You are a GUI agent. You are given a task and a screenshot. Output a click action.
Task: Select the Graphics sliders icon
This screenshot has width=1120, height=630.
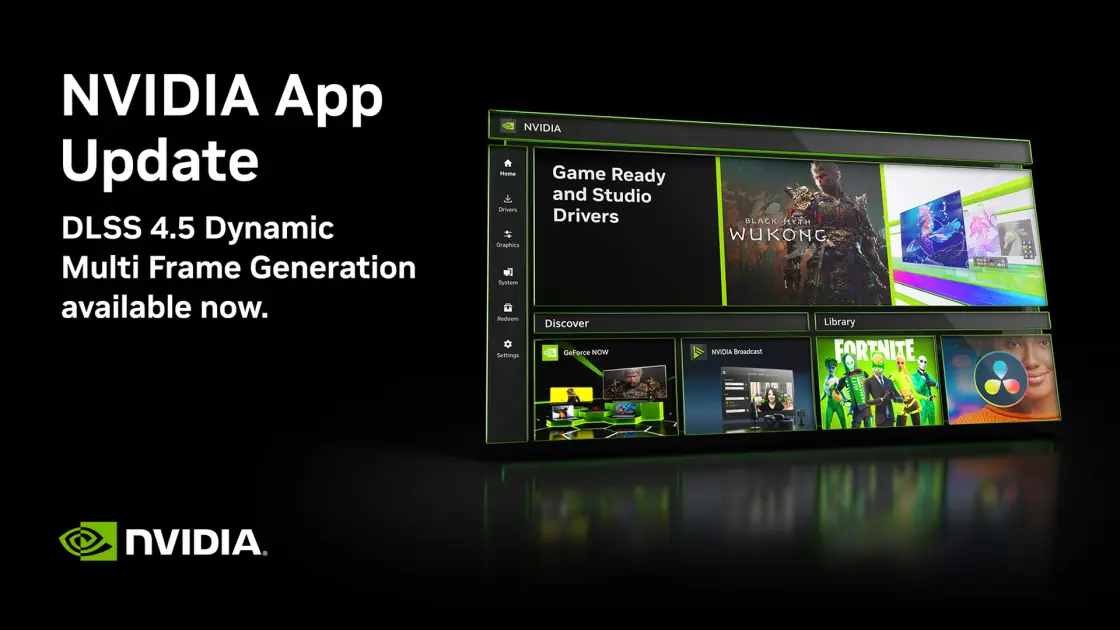[x=507, y=234]
